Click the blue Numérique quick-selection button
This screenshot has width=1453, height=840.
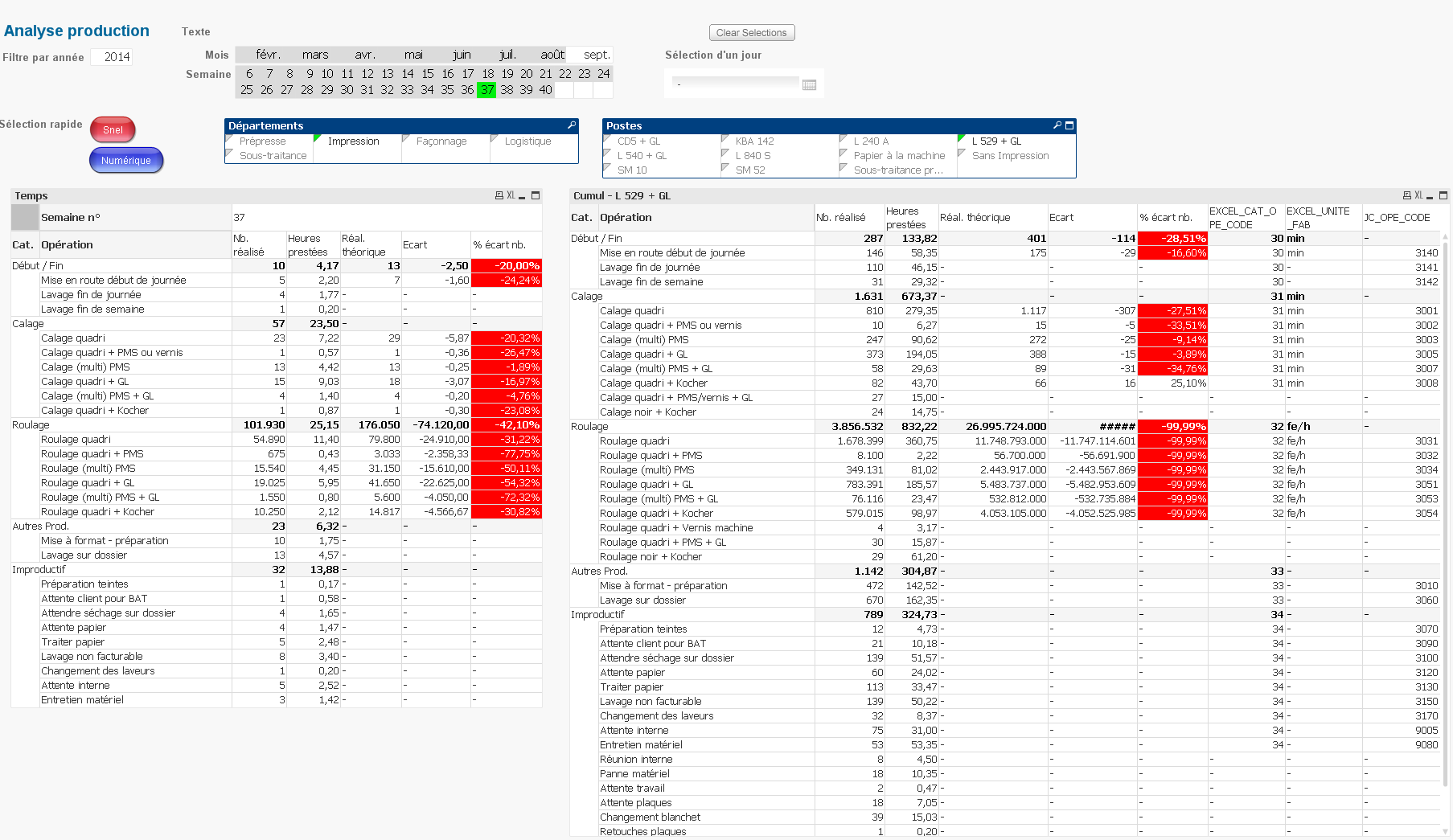point(126,161)
